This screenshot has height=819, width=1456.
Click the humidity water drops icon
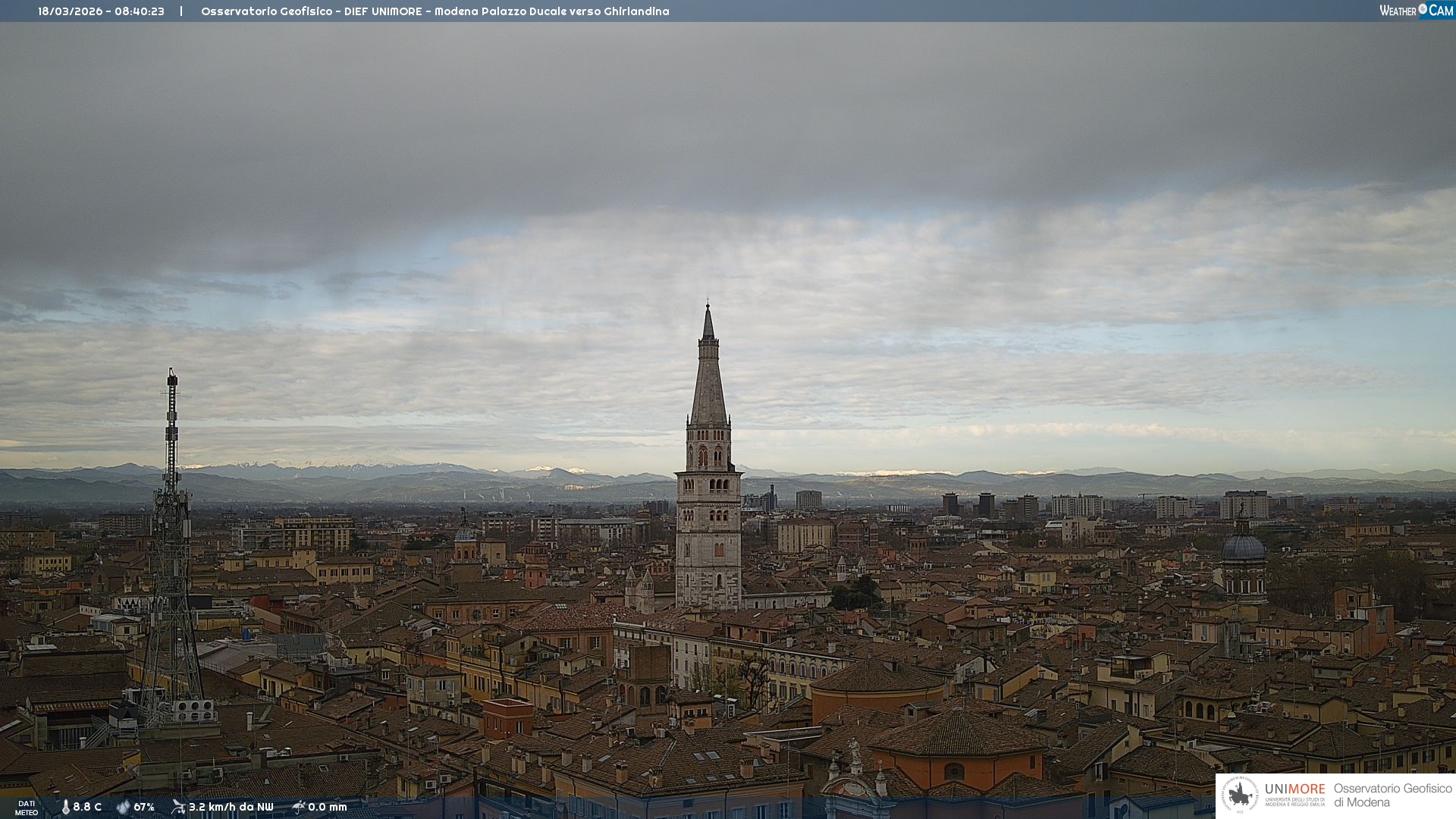click(x=123, y=807)
